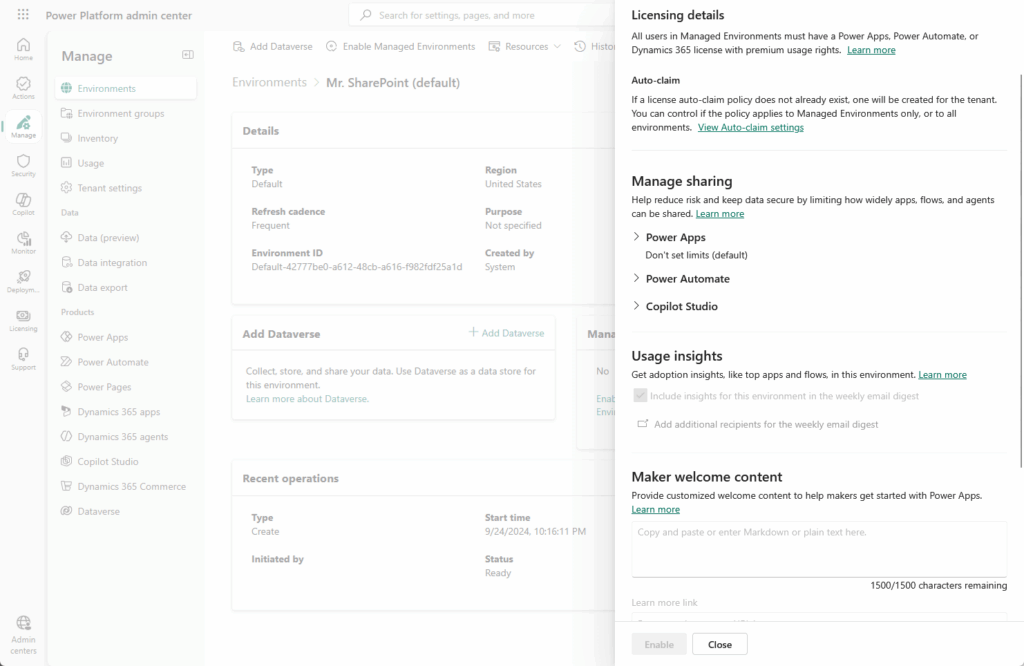1024x666 pixels.
Task: Select Environments in the Manage menu
Action: [x=126, y=88]
